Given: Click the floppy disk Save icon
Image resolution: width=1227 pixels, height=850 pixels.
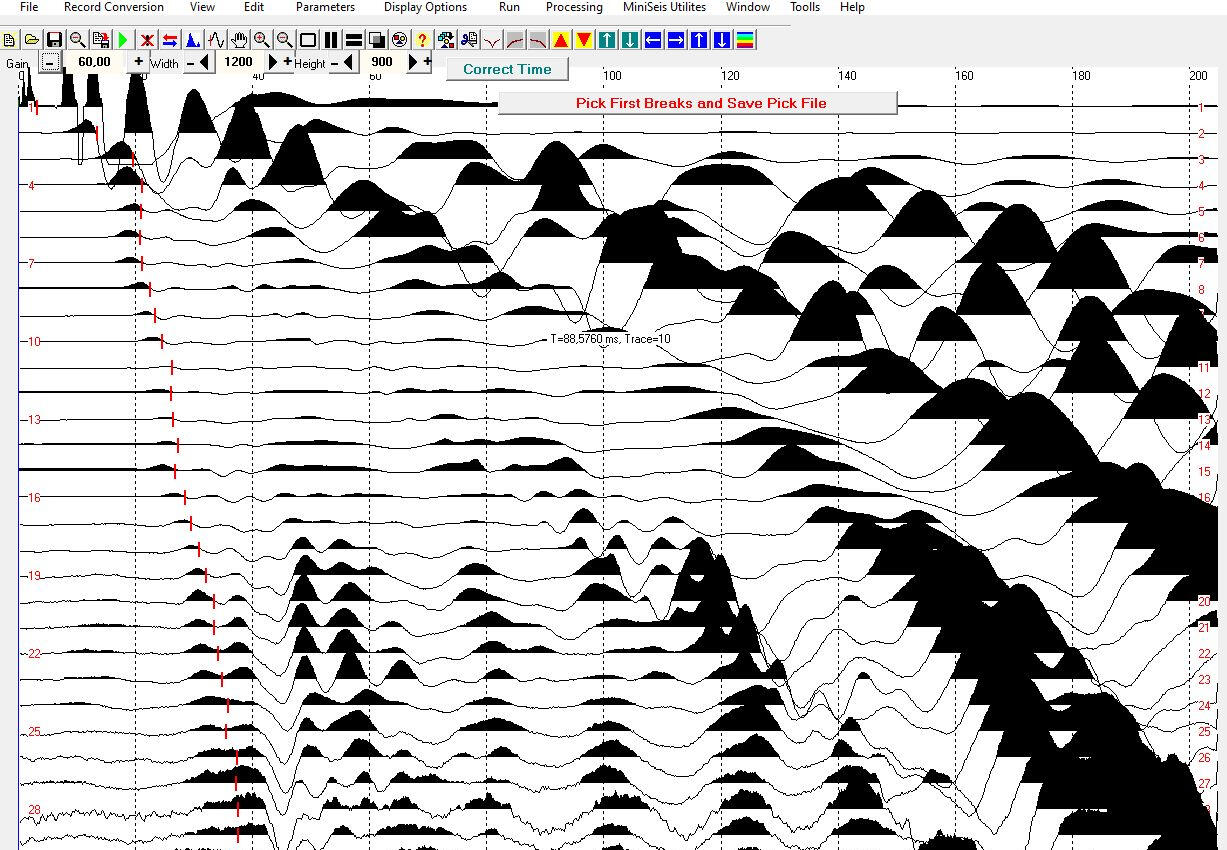Looking at the screenshot, I should tap(54, 40).
